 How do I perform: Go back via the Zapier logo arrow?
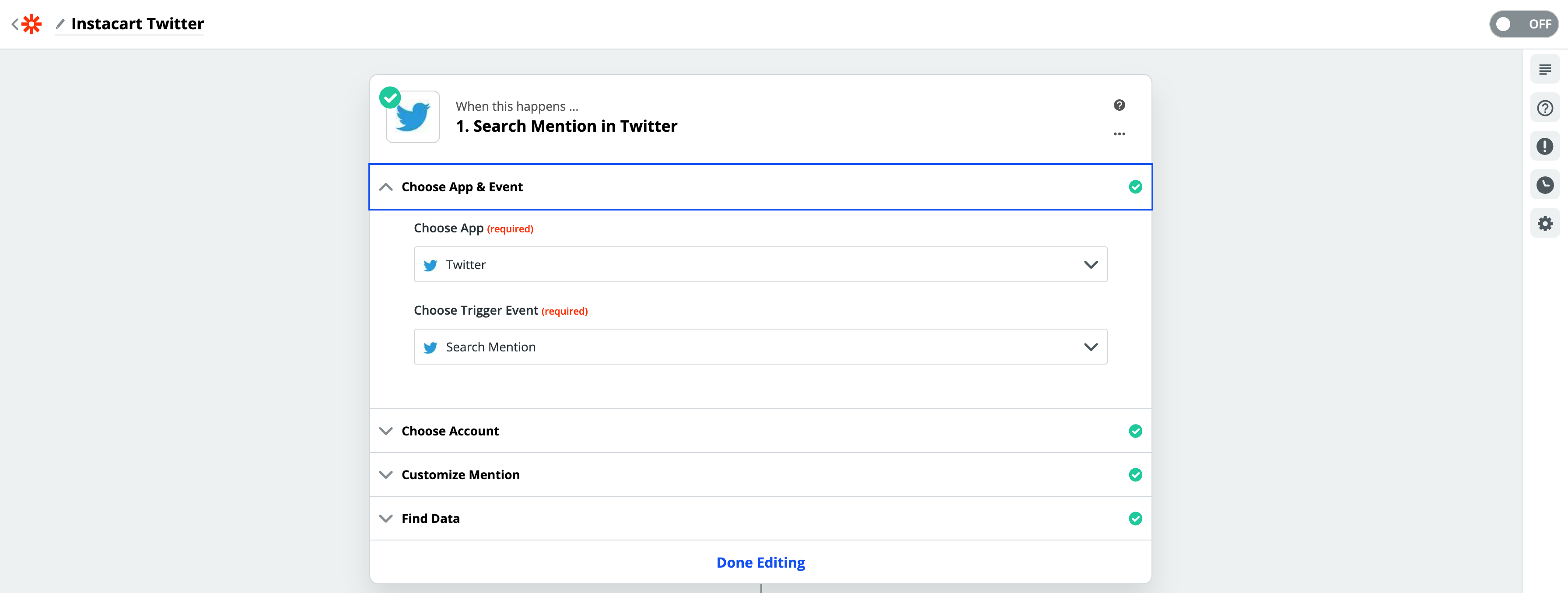(26, 24)
